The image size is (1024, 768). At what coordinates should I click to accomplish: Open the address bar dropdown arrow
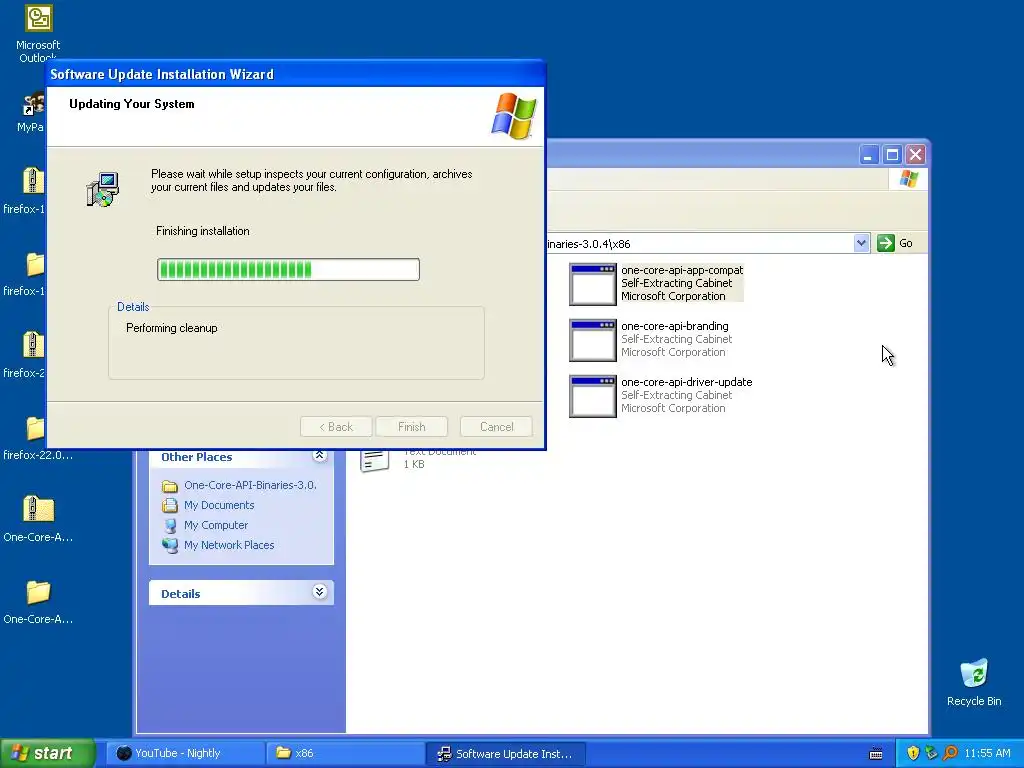pos(861,244)
